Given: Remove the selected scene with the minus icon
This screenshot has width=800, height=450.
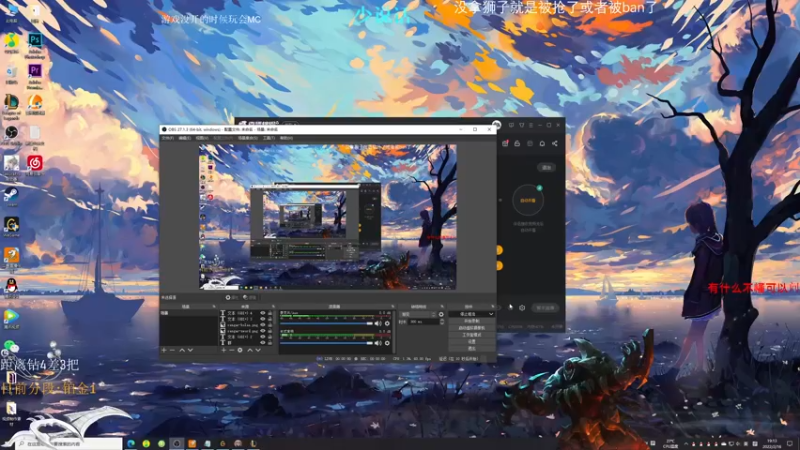Looking at the screenshot, I should pyautogui.click(x=172, y=350).
